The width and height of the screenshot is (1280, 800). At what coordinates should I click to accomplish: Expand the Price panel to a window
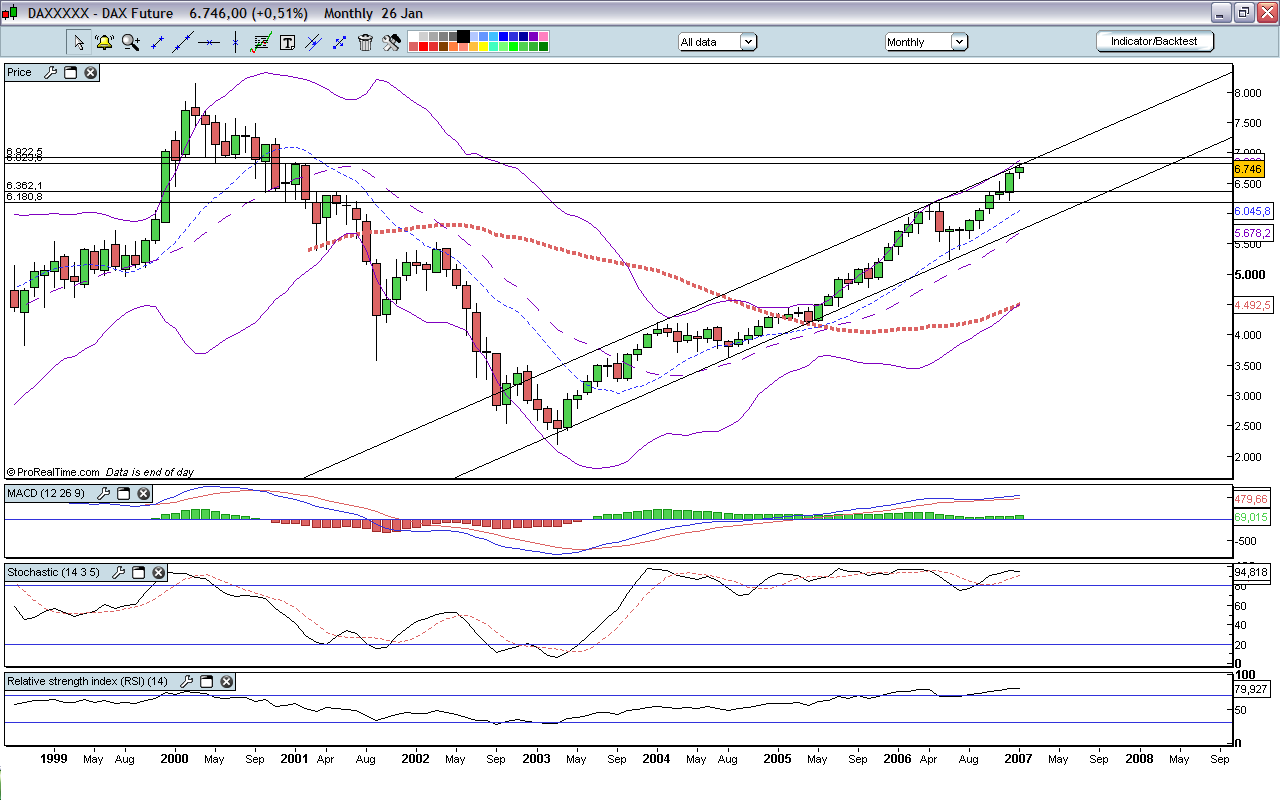(68, 72)
